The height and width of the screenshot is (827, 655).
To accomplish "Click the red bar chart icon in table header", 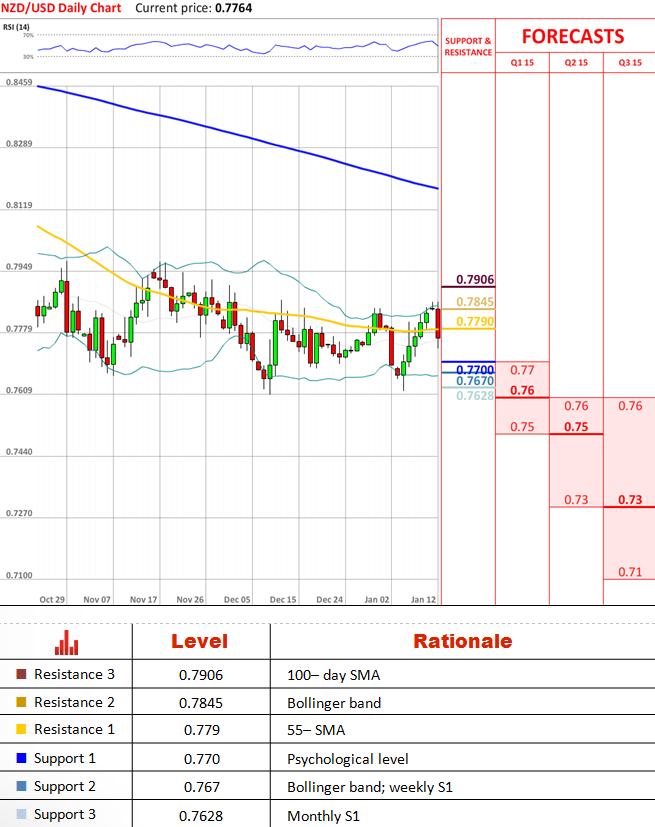I will click(x=66, y=641).
